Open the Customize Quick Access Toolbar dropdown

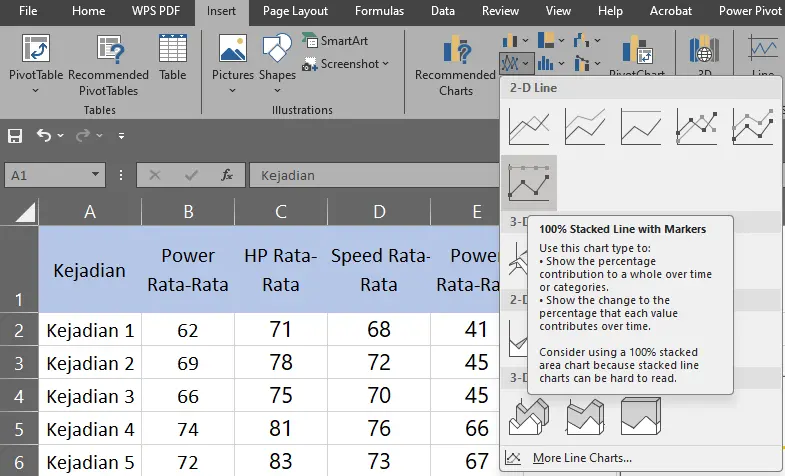click(121, 136)
